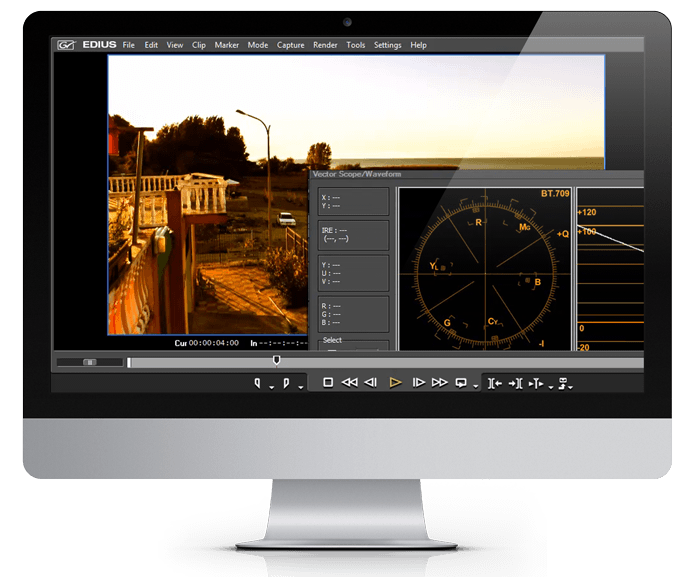Click the Fast Forward icon
This screenshot has height=577, width=695.
[x=440, y=382]
